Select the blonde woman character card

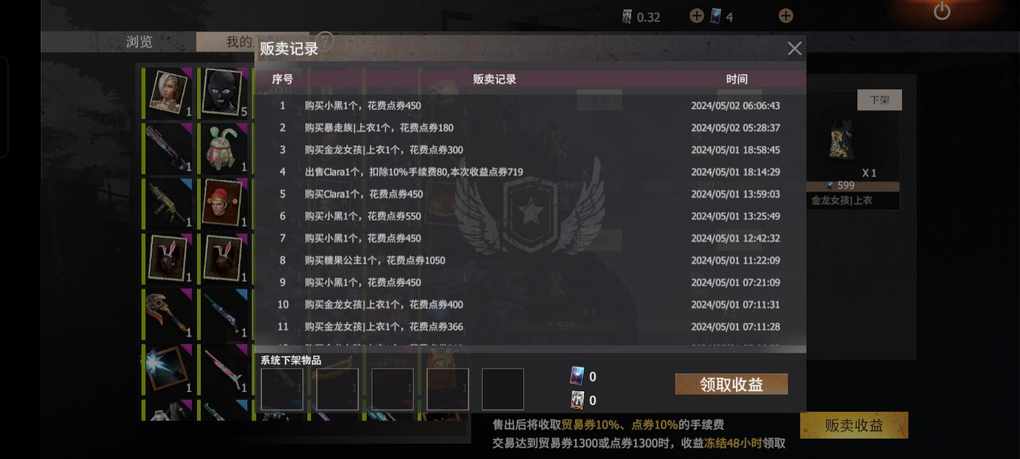(x=169, y=93)
